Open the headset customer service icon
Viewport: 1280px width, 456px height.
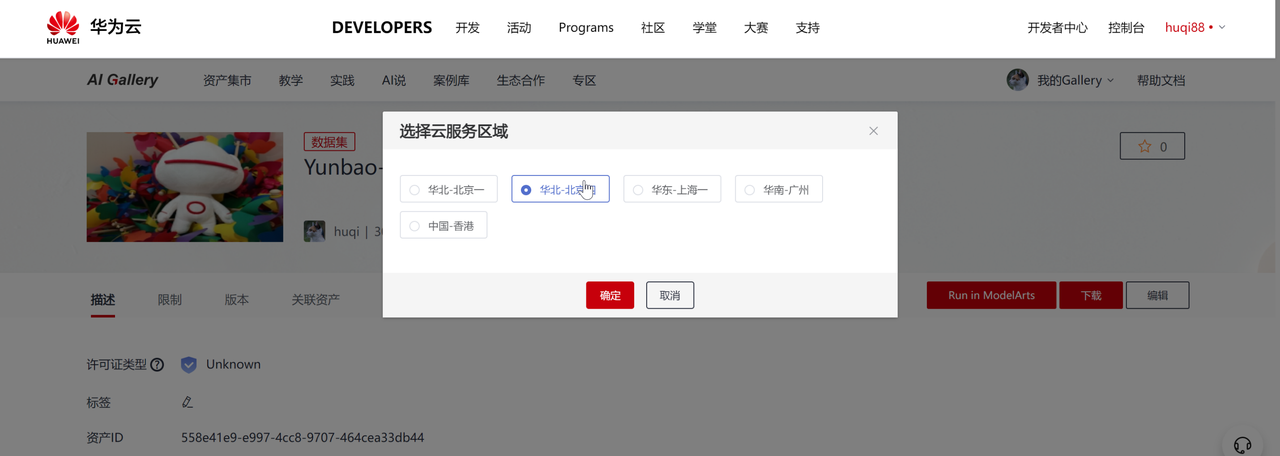coord(1243,444)
